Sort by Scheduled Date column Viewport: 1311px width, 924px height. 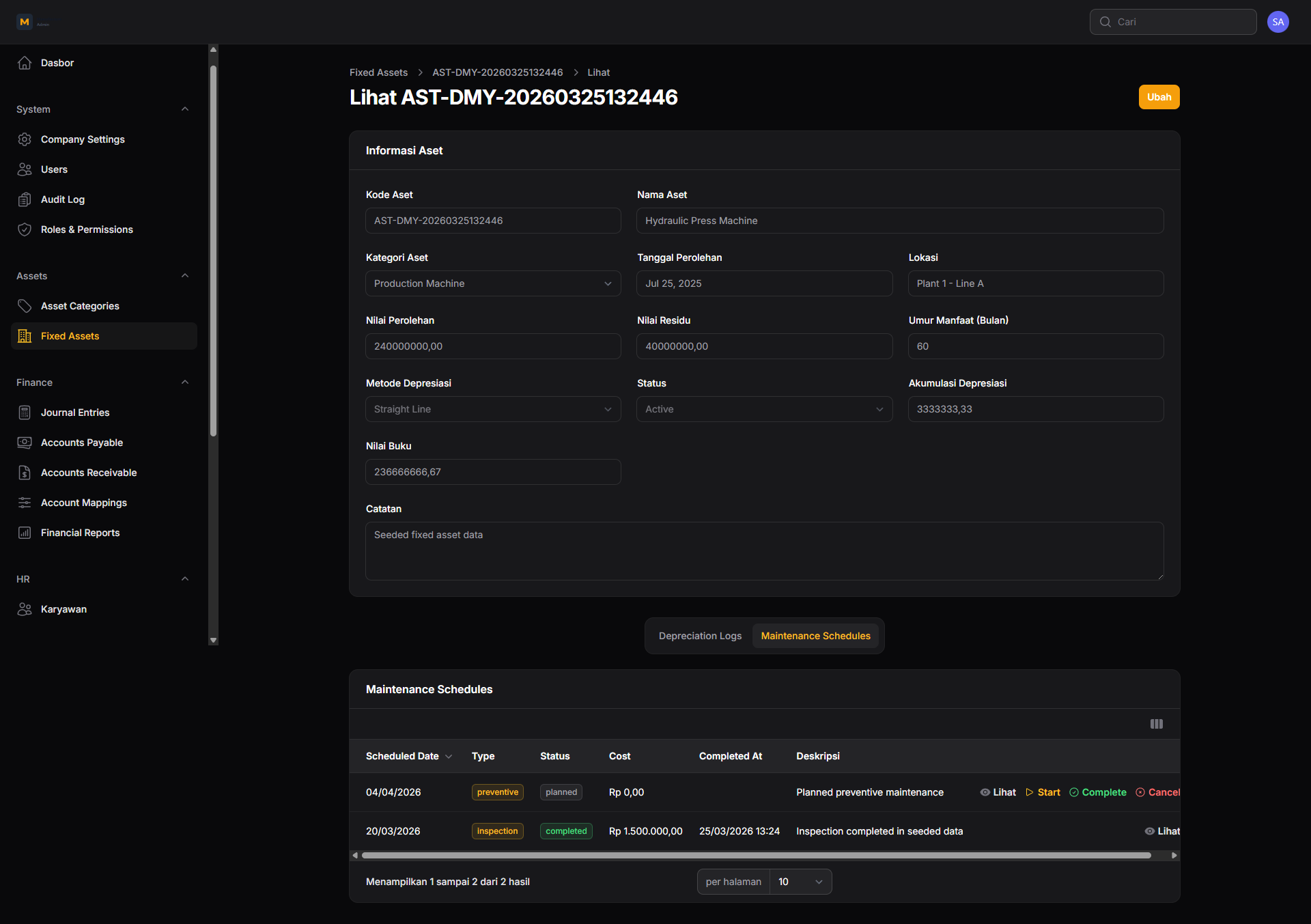point(408,756)
